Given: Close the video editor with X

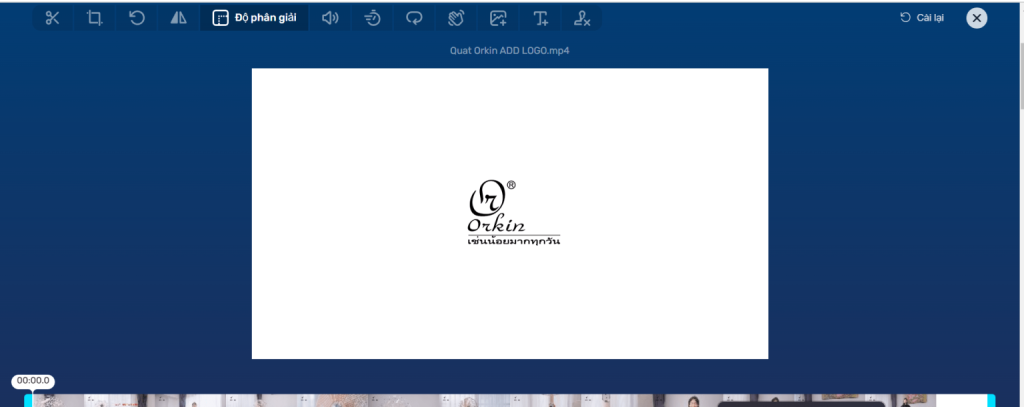Looking at the screenshot, I should point(977,18).
